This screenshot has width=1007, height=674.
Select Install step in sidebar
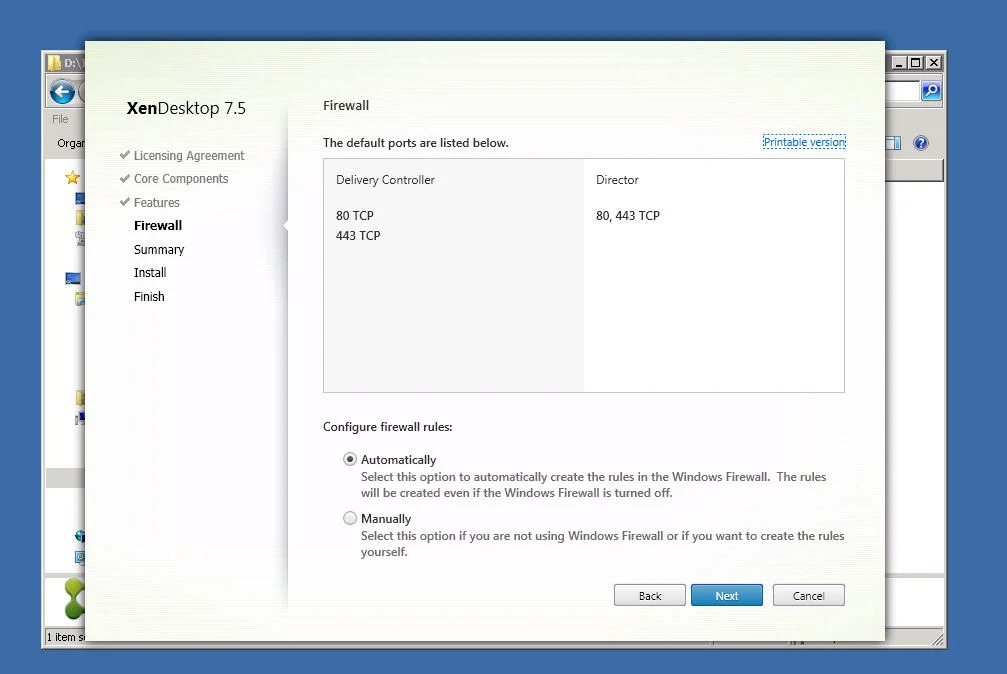[150, 272]
